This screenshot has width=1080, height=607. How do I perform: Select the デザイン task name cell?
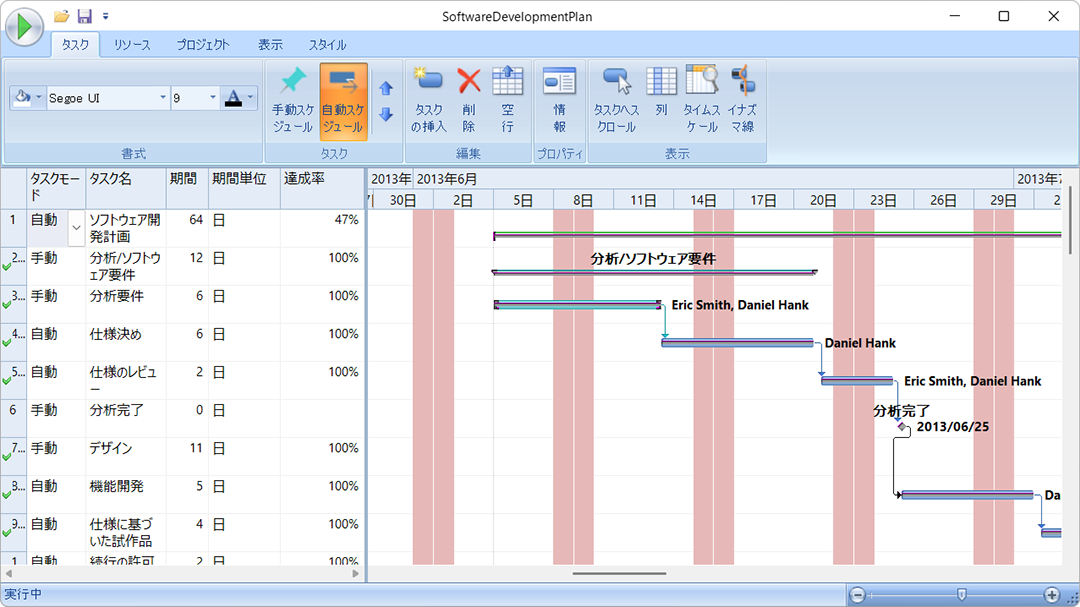[x=125, y=456]
